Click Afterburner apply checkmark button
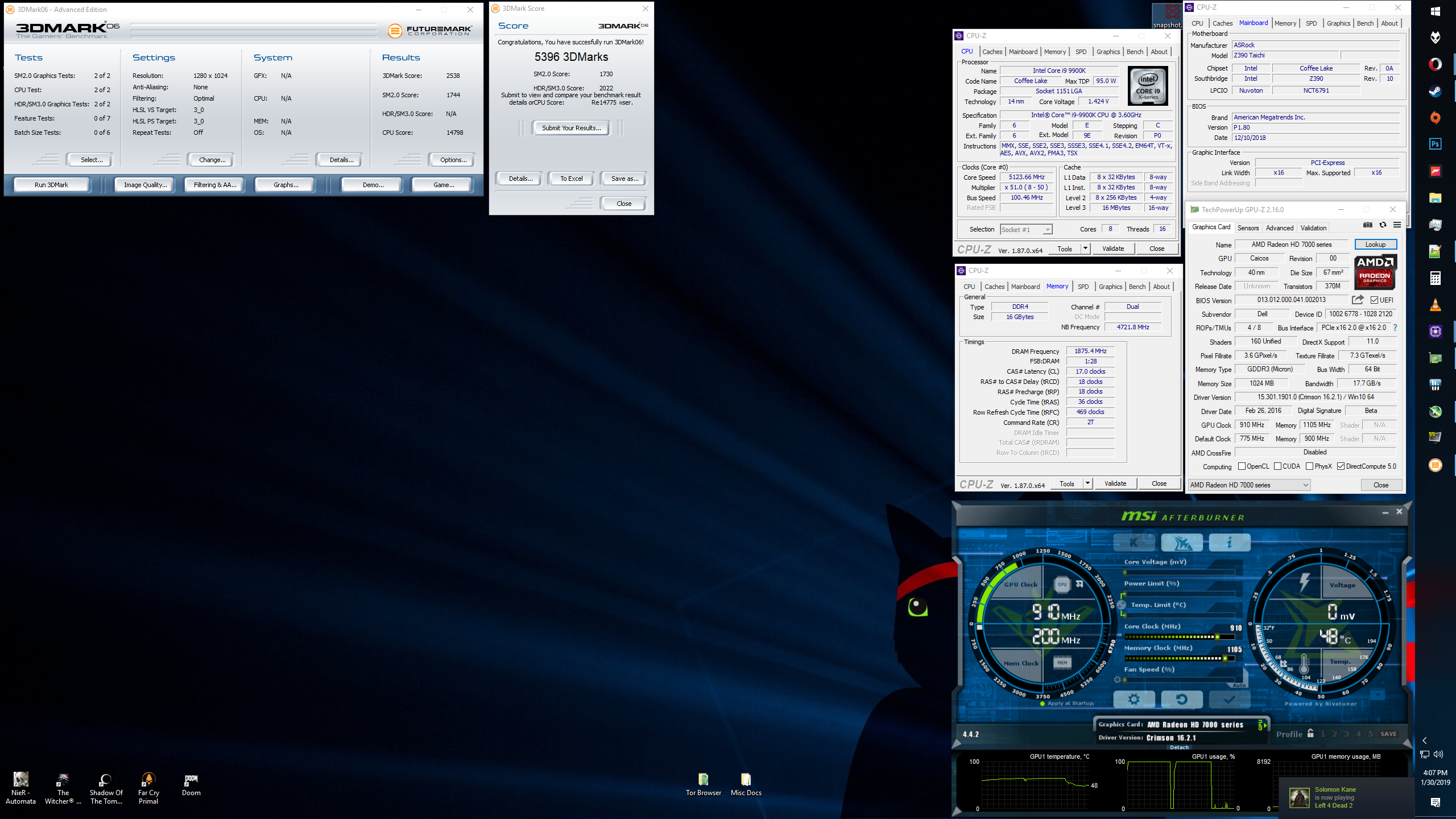Viewport: 1456px width, 819px height. click(x=1229, y=700)
